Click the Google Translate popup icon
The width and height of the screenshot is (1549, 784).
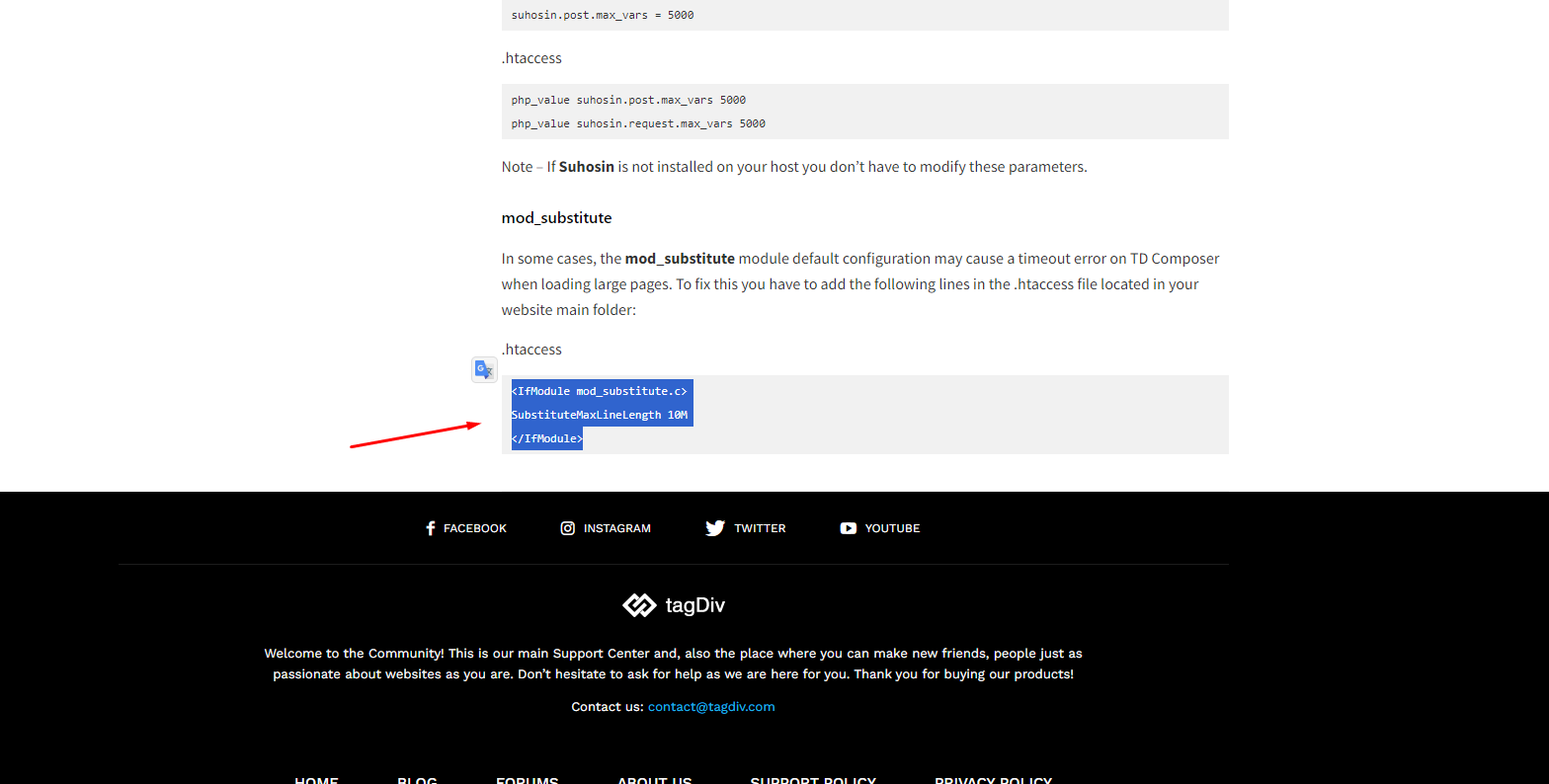pyautogui.click(x=484, y=369)
